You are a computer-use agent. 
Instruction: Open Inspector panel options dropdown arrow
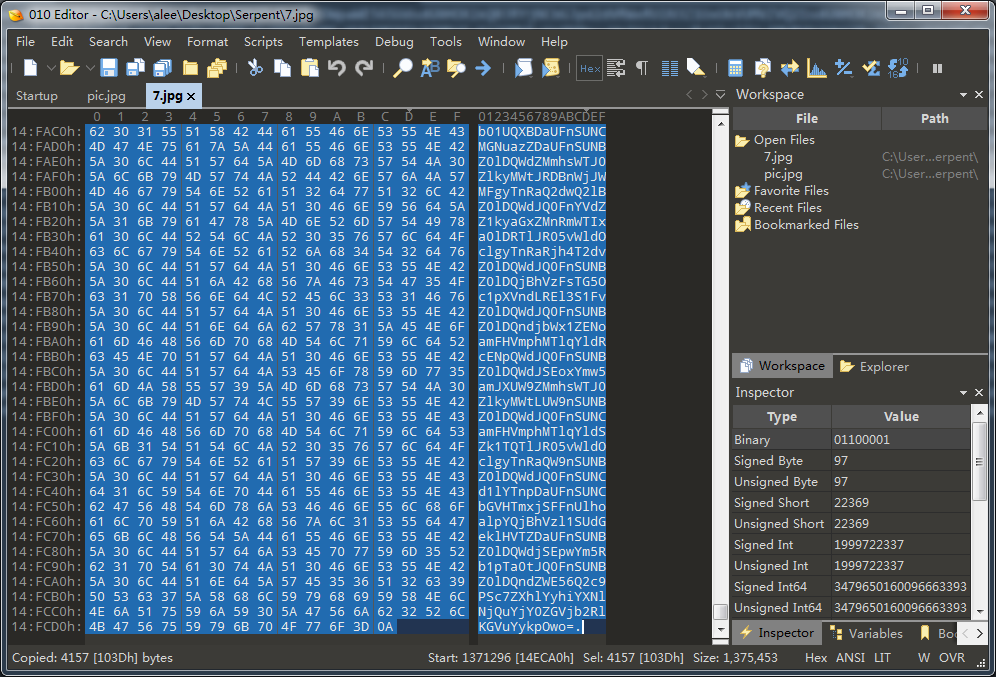[x=963, y=392]
